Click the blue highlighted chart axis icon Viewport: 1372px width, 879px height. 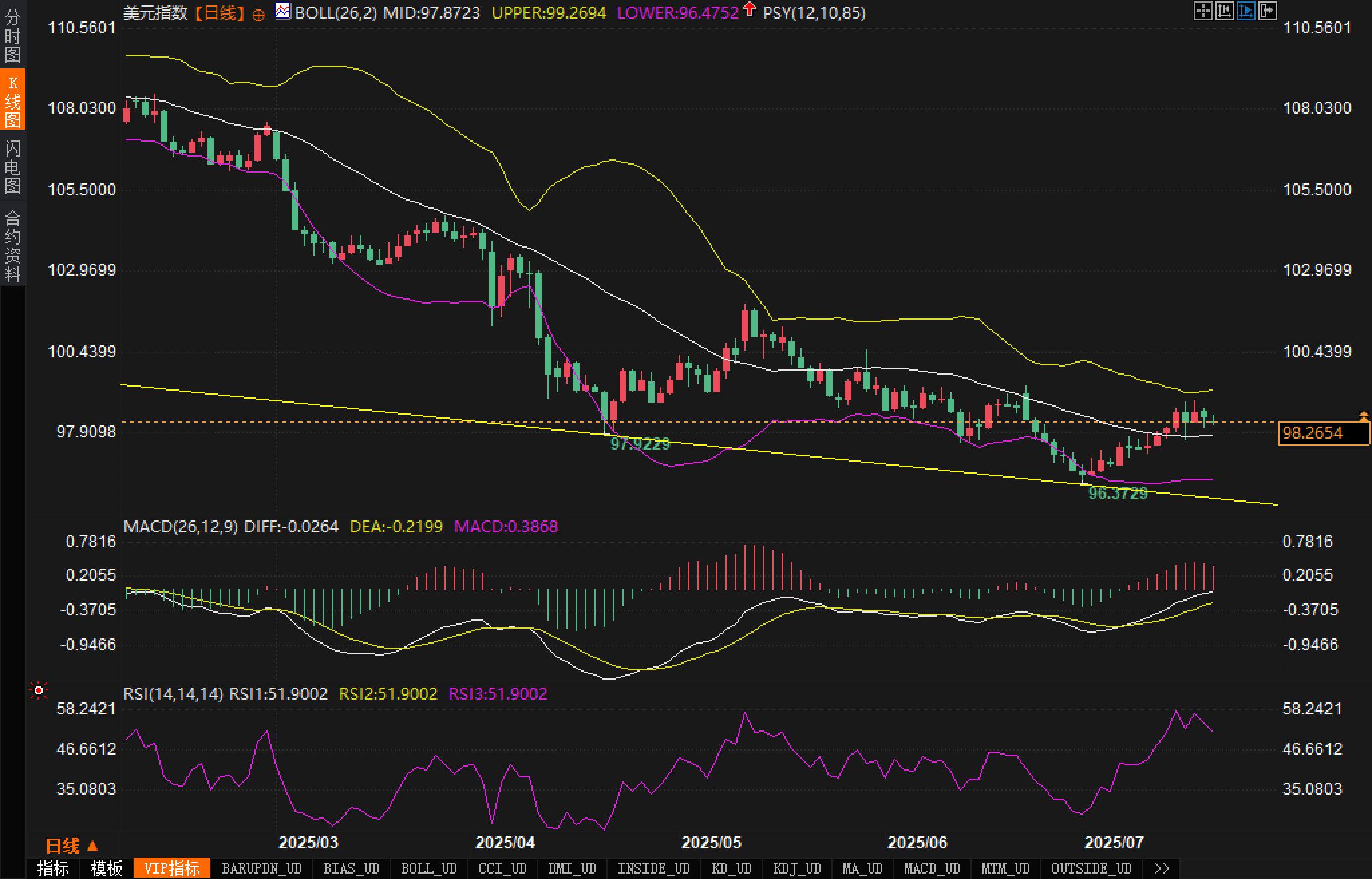[1246, 11]
